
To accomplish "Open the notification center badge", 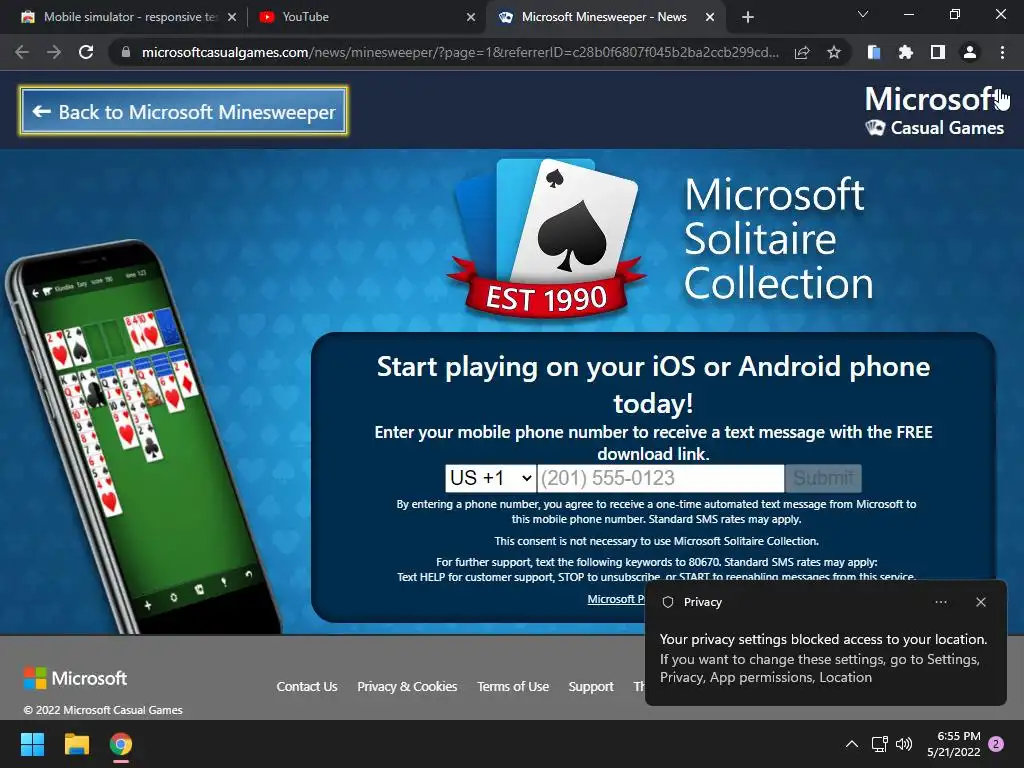I will coord(996,744).
